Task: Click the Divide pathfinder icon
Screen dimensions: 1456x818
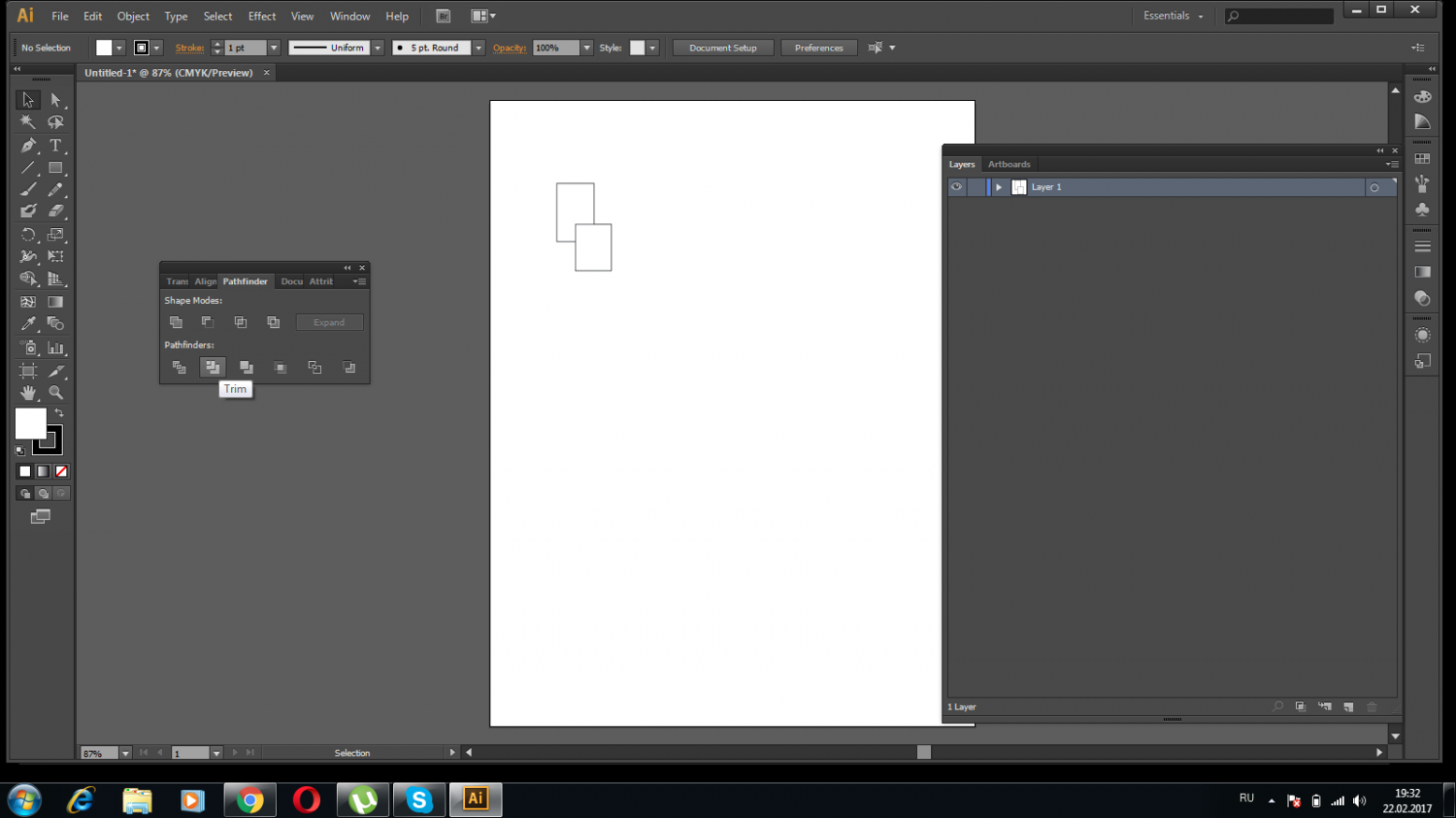Action: [x=179, y=367]
